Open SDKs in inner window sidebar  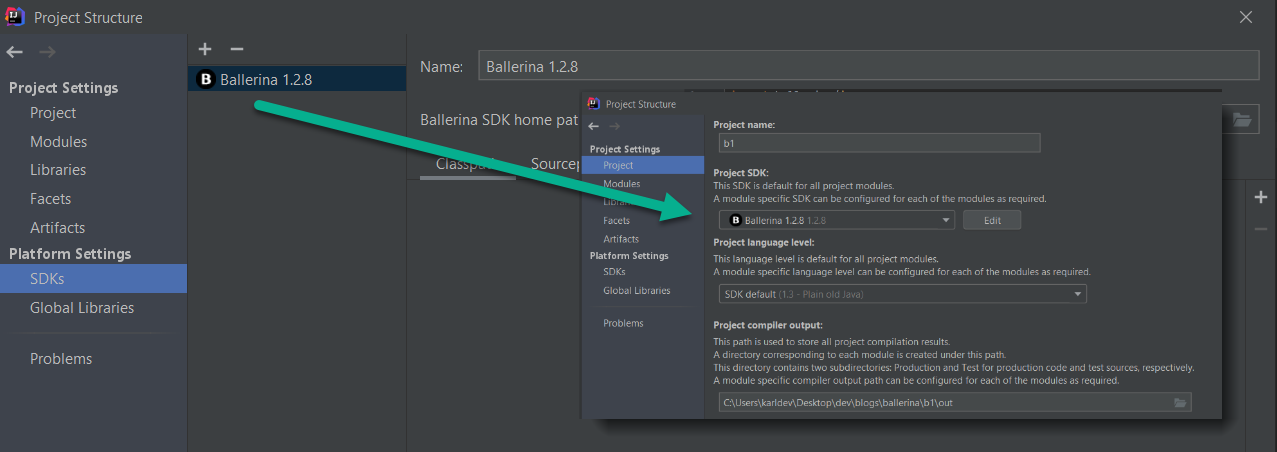click(x=615, y=271)
